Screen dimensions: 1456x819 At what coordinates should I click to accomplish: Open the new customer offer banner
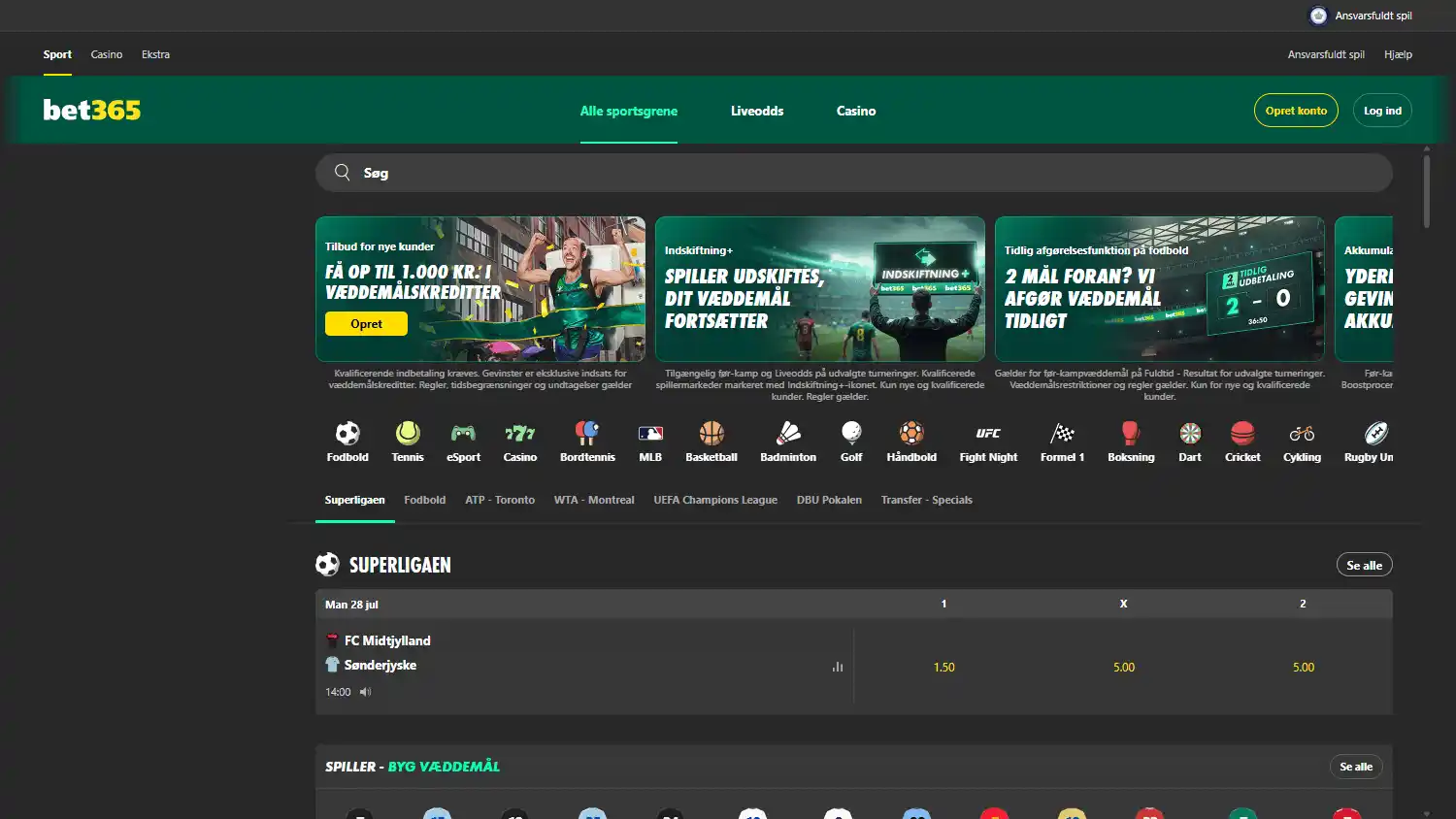coord(480,289)
